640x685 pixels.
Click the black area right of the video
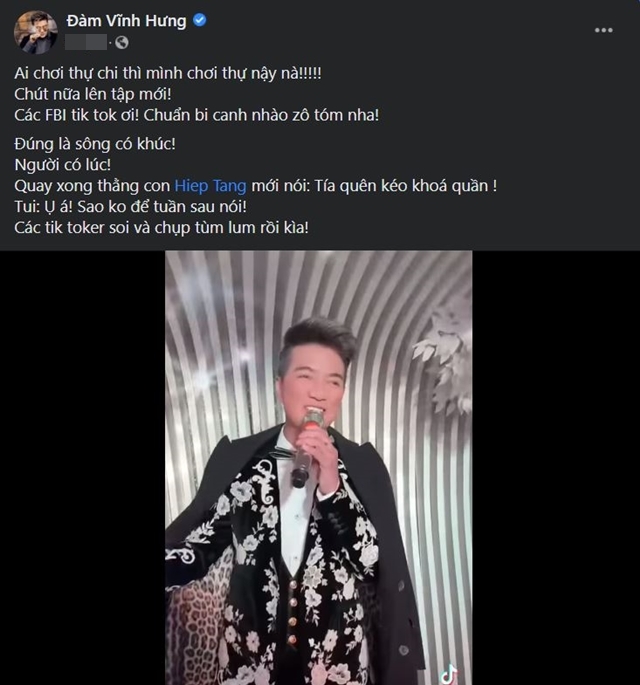coord(555,467)
